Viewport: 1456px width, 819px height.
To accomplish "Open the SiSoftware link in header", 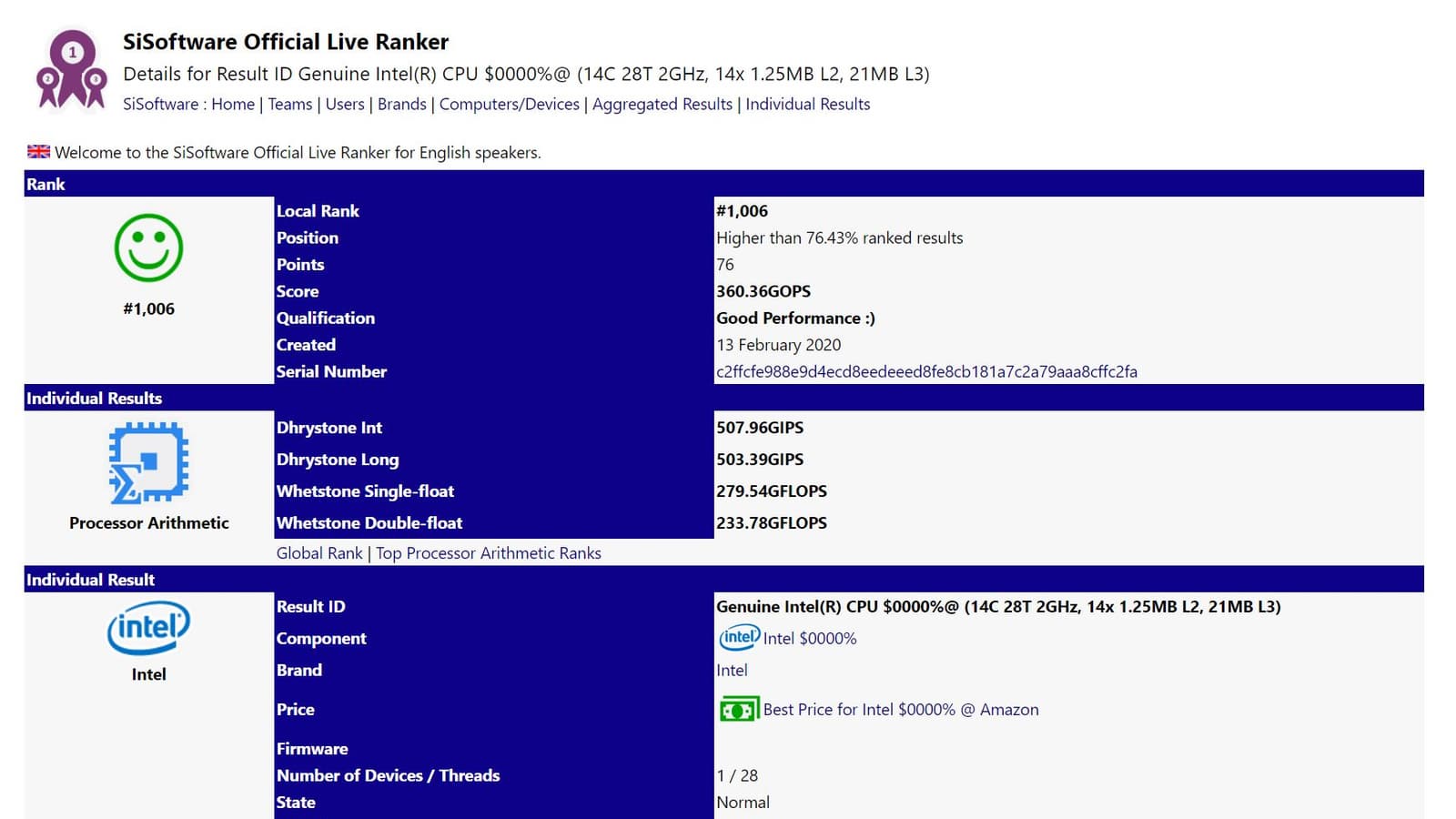I will coord(160,105).
